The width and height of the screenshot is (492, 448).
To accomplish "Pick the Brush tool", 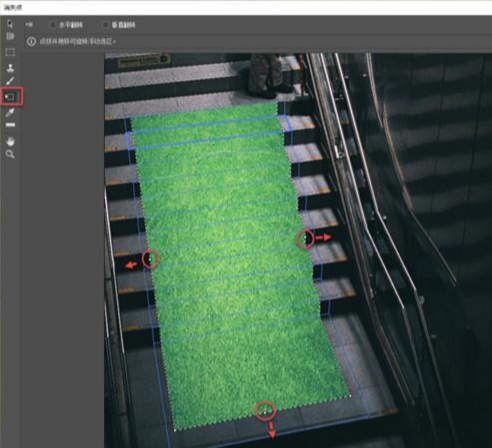I will (10, 81).
